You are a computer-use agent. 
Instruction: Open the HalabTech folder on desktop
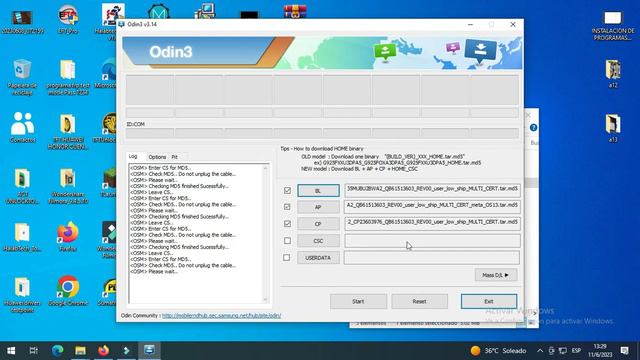22,237
